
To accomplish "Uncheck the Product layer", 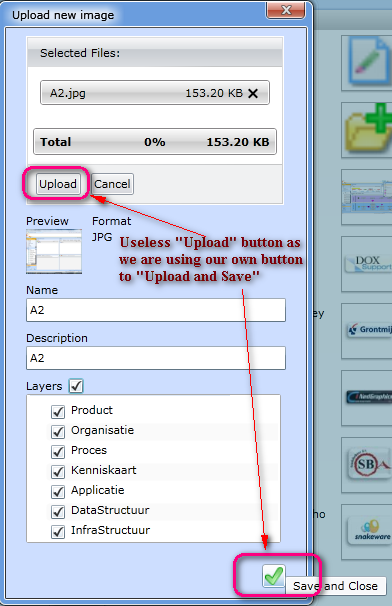I will [58, 411].
